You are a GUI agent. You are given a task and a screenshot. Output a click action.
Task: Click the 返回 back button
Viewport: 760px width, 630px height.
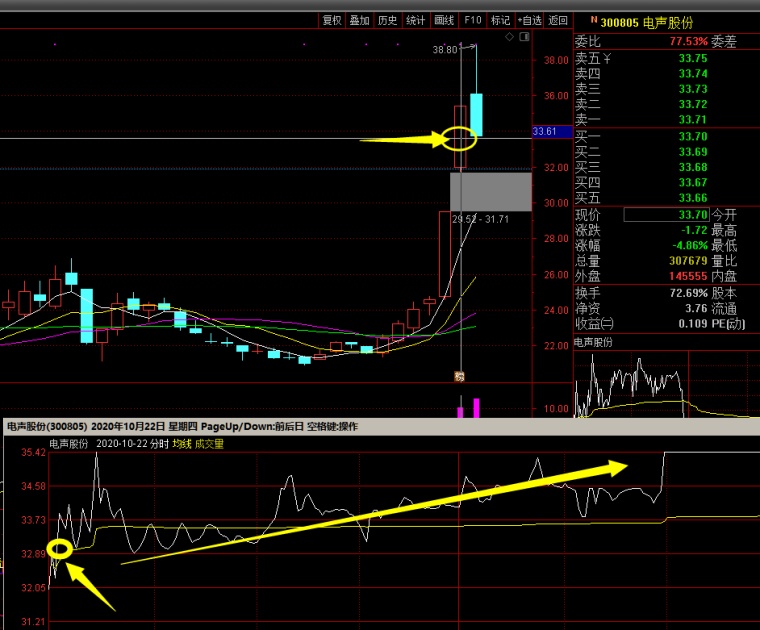point(558,20)
